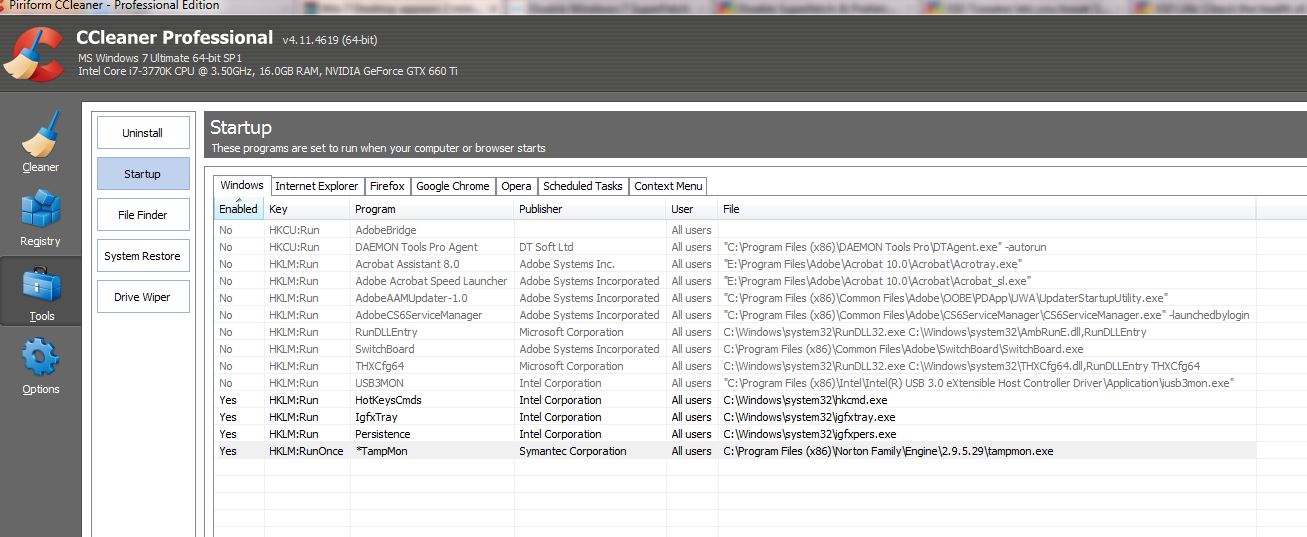1307x537 pixels.
Task: Select the SwitchBoard startup entry
Action: [x=735, y=349]
